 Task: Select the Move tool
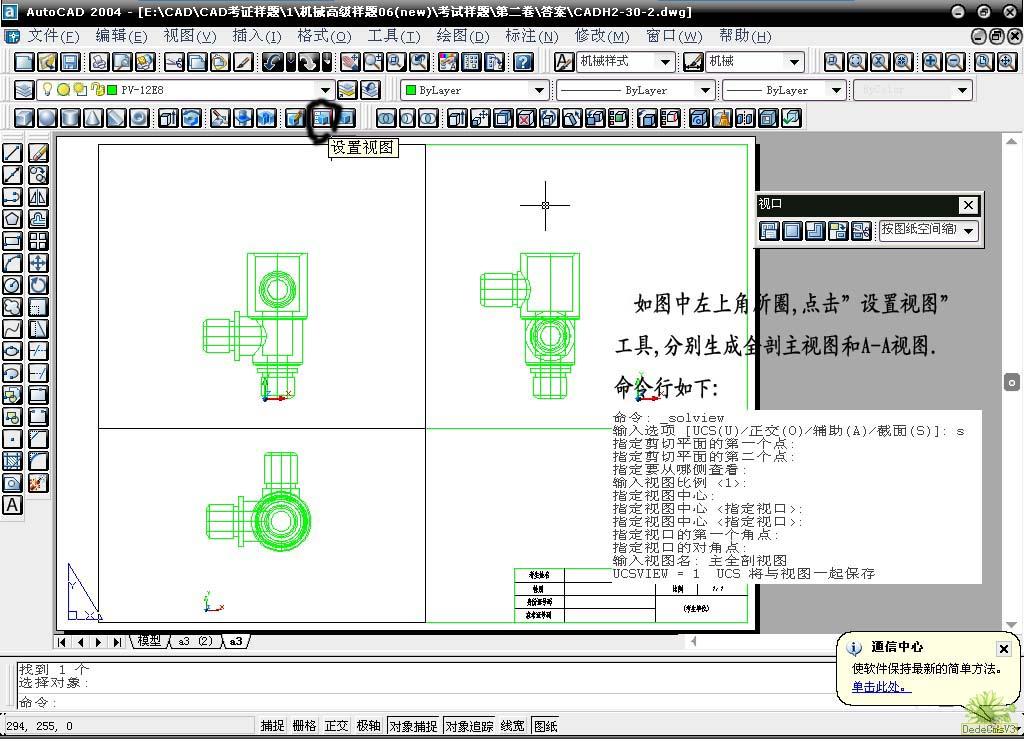(x=38, y=263)
